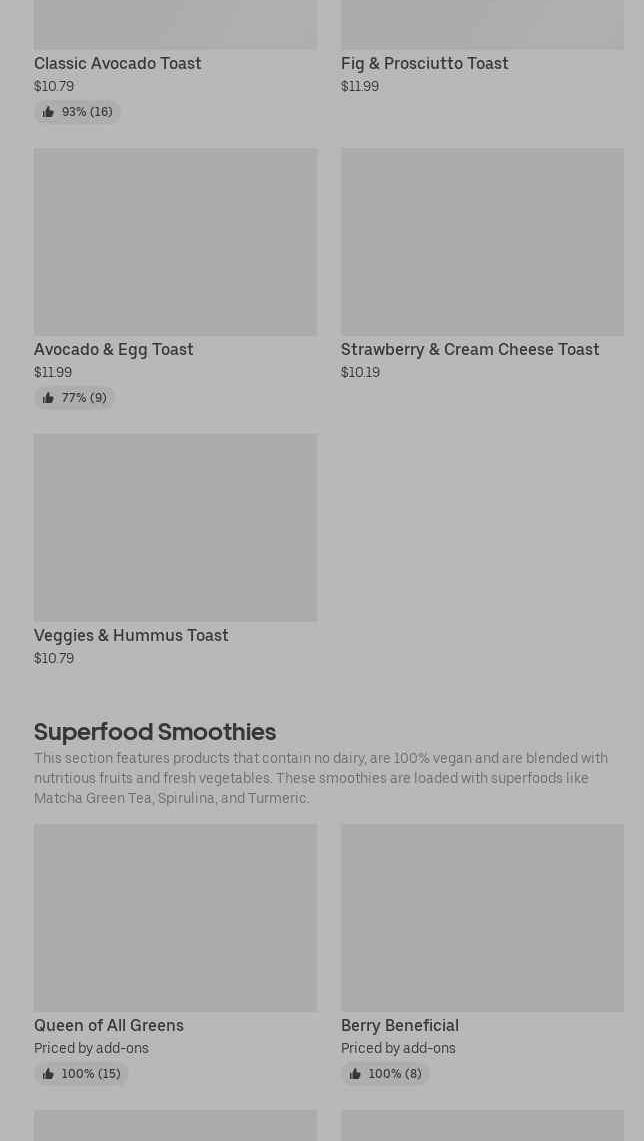Open the Avocado & Egg Toast photo
This screenshot has width=644, height=1141.
click(175, 242)
